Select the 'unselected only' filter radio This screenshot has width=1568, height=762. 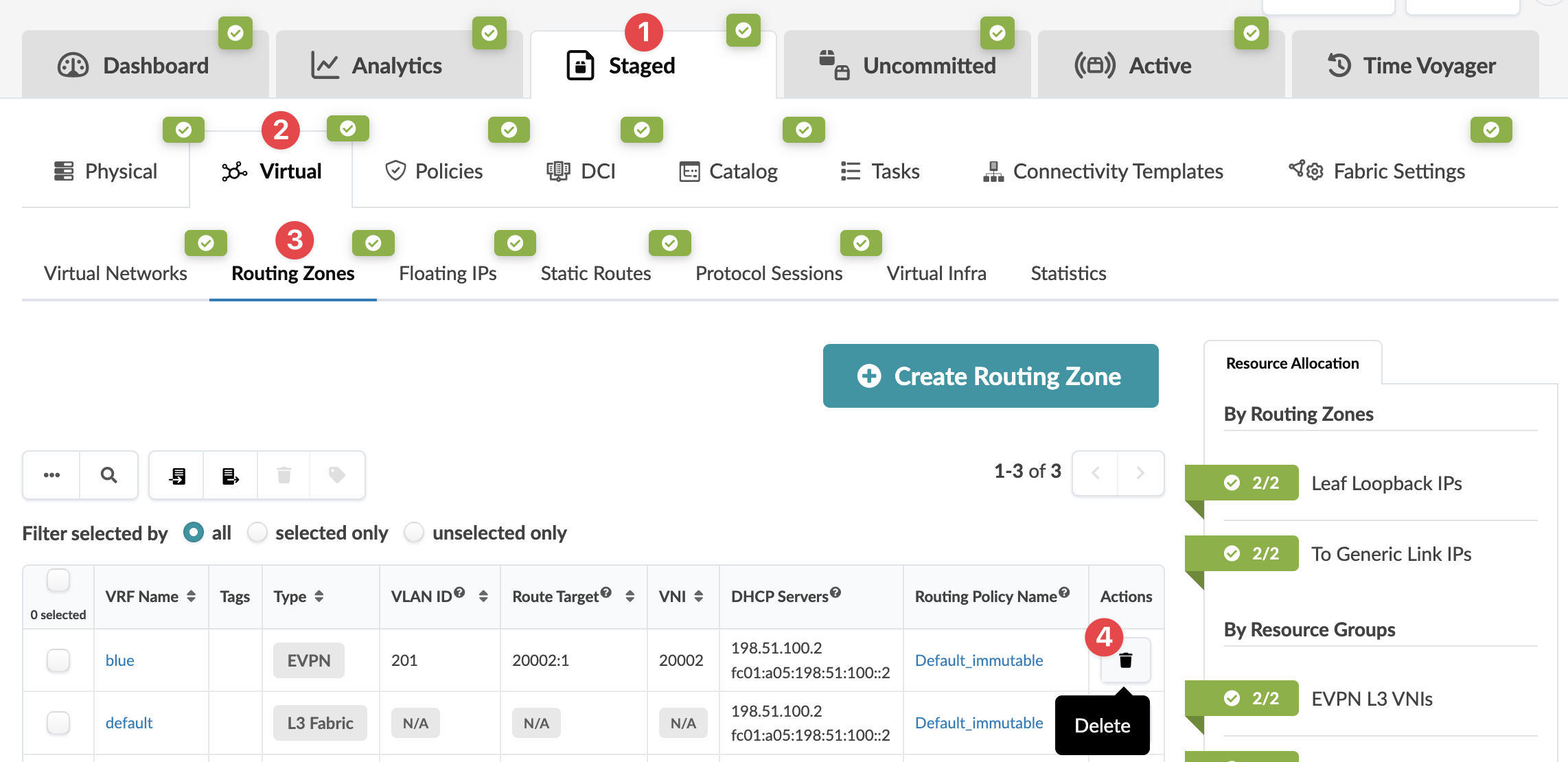coord(414,533)
